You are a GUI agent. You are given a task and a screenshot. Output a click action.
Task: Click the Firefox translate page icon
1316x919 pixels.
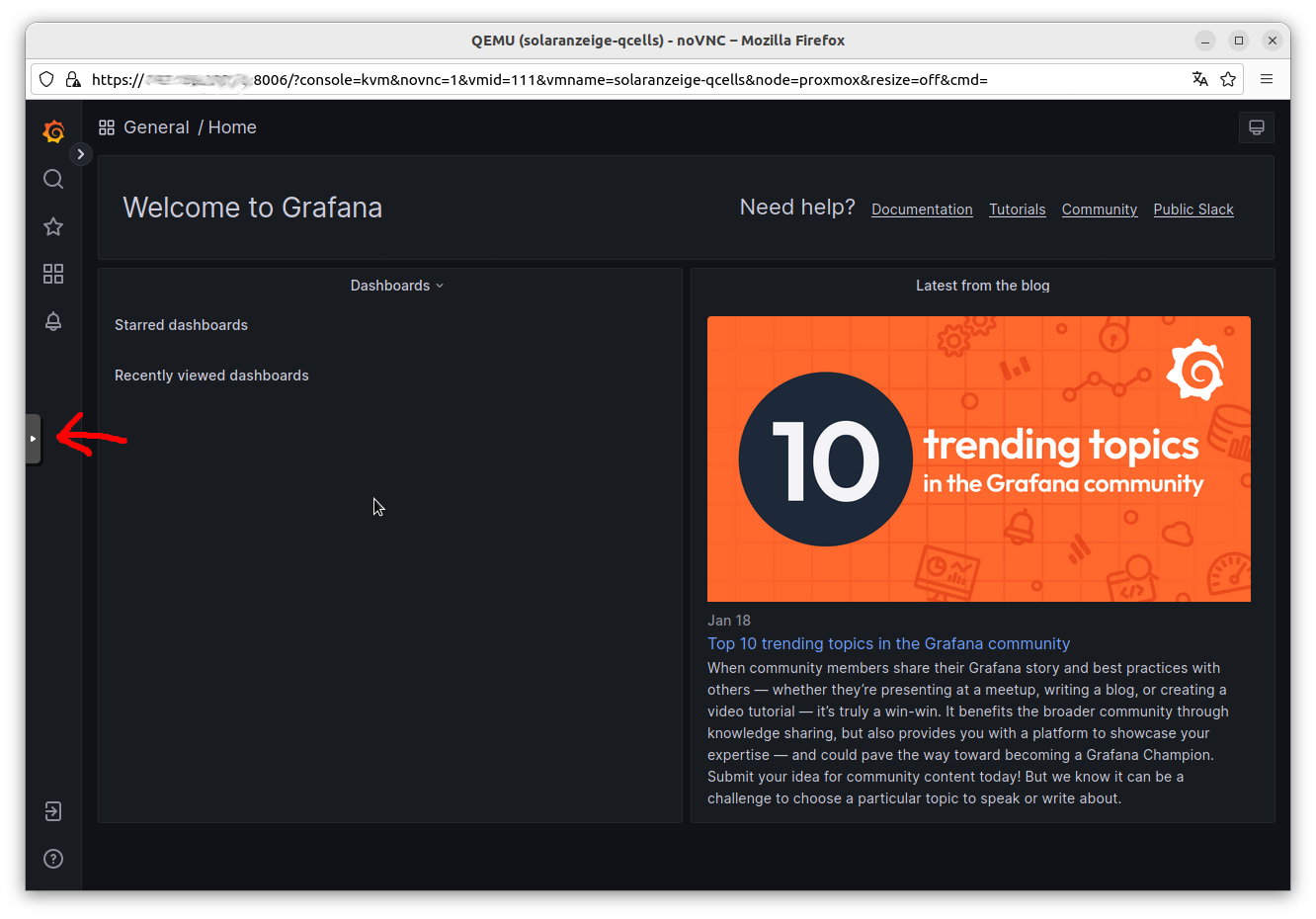pos(1199,79)
